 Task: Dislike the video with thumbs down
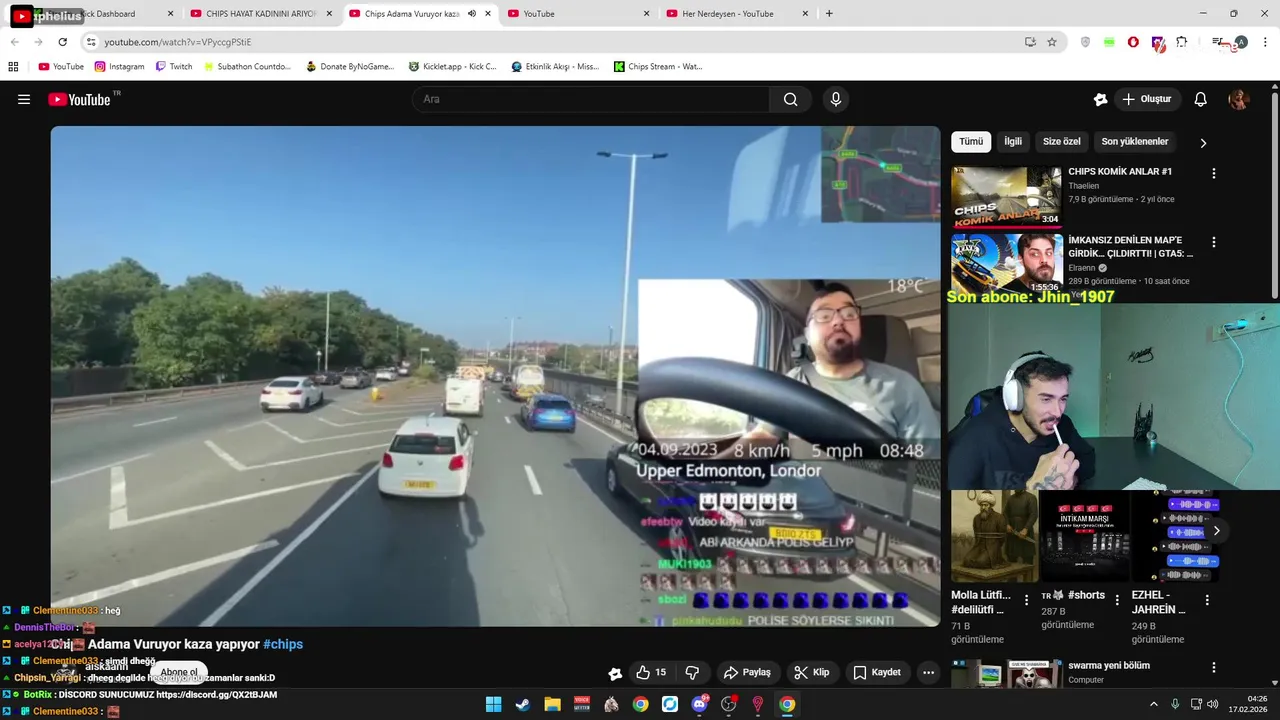point(692,672)
